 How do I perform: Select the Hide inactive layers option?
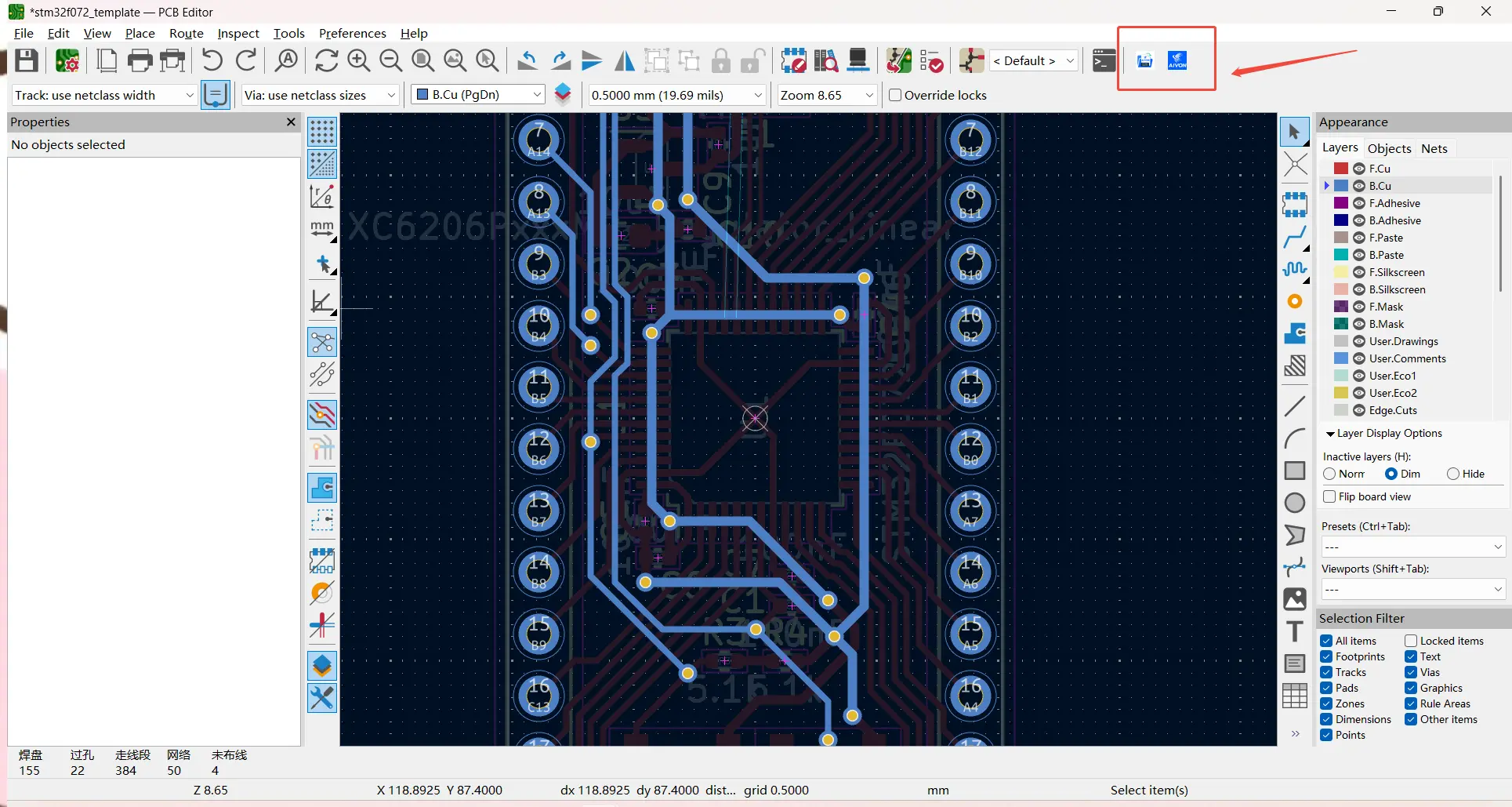[x=1453, y=474]
